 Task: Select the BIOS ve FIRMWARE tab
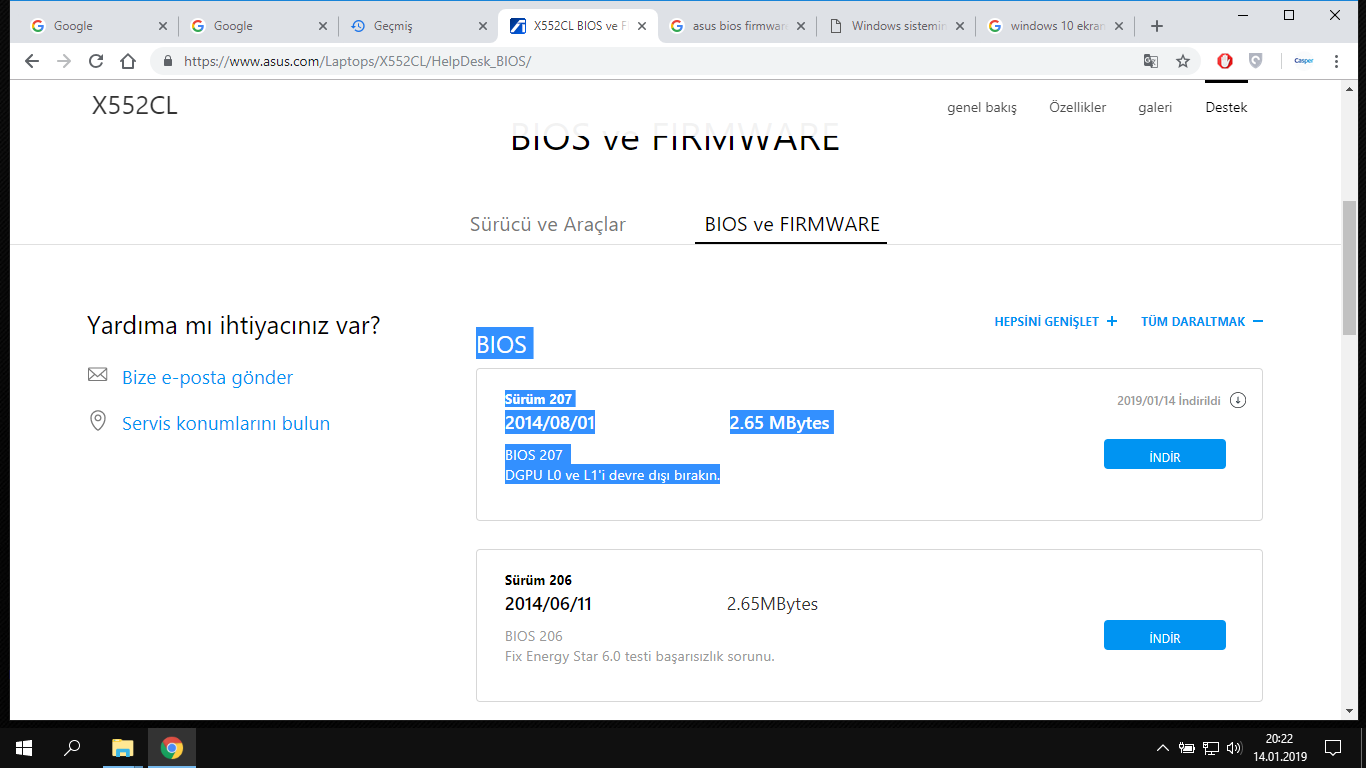(x=792, y=224)
